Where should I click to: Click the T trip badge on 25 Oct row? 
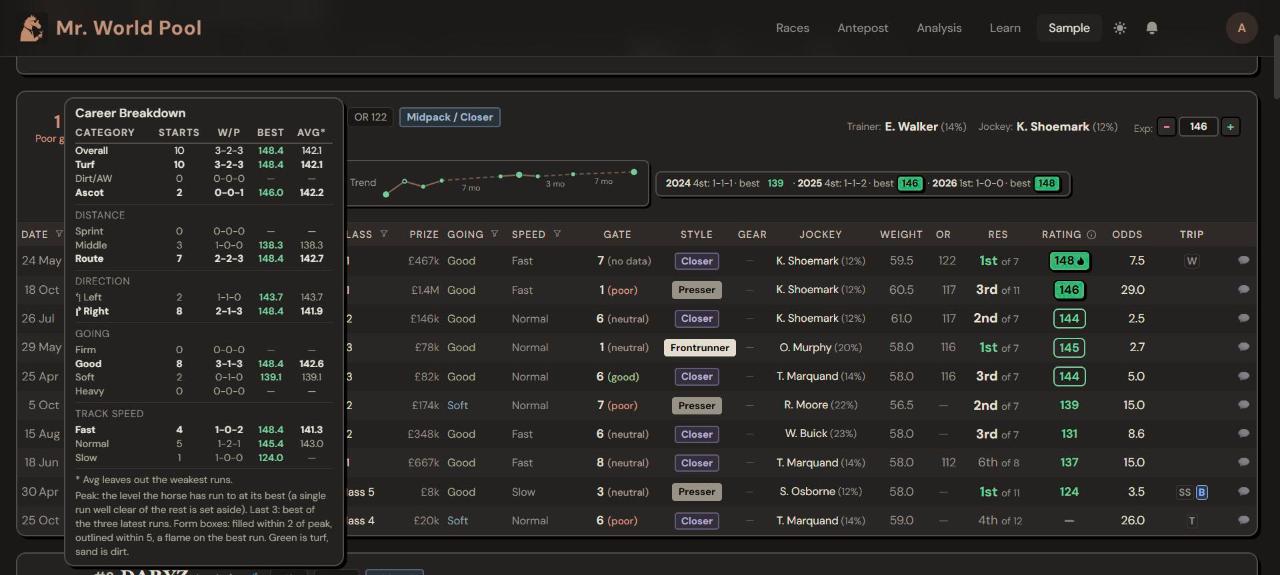point(1191,521)
